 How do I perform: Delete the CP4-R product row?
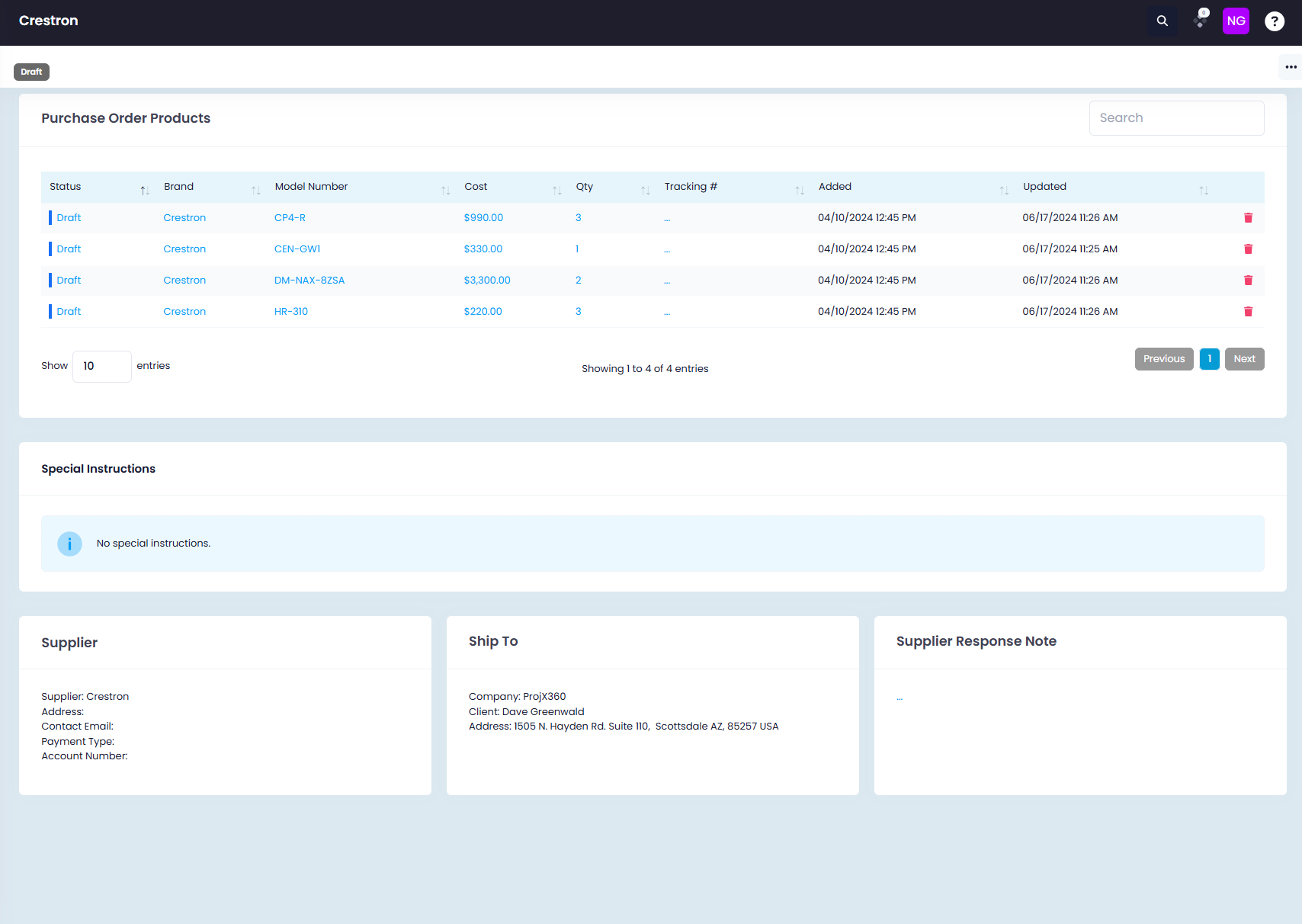(1249, 218)
